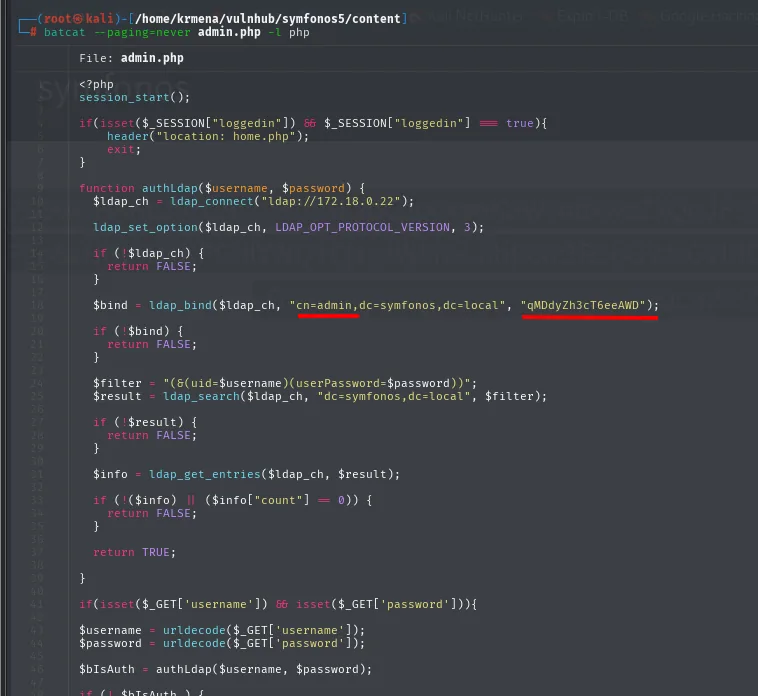Click the ldap_search function name
Image resolution: width=758 pixels, height=696 pixels.
[x=201, y=396]
